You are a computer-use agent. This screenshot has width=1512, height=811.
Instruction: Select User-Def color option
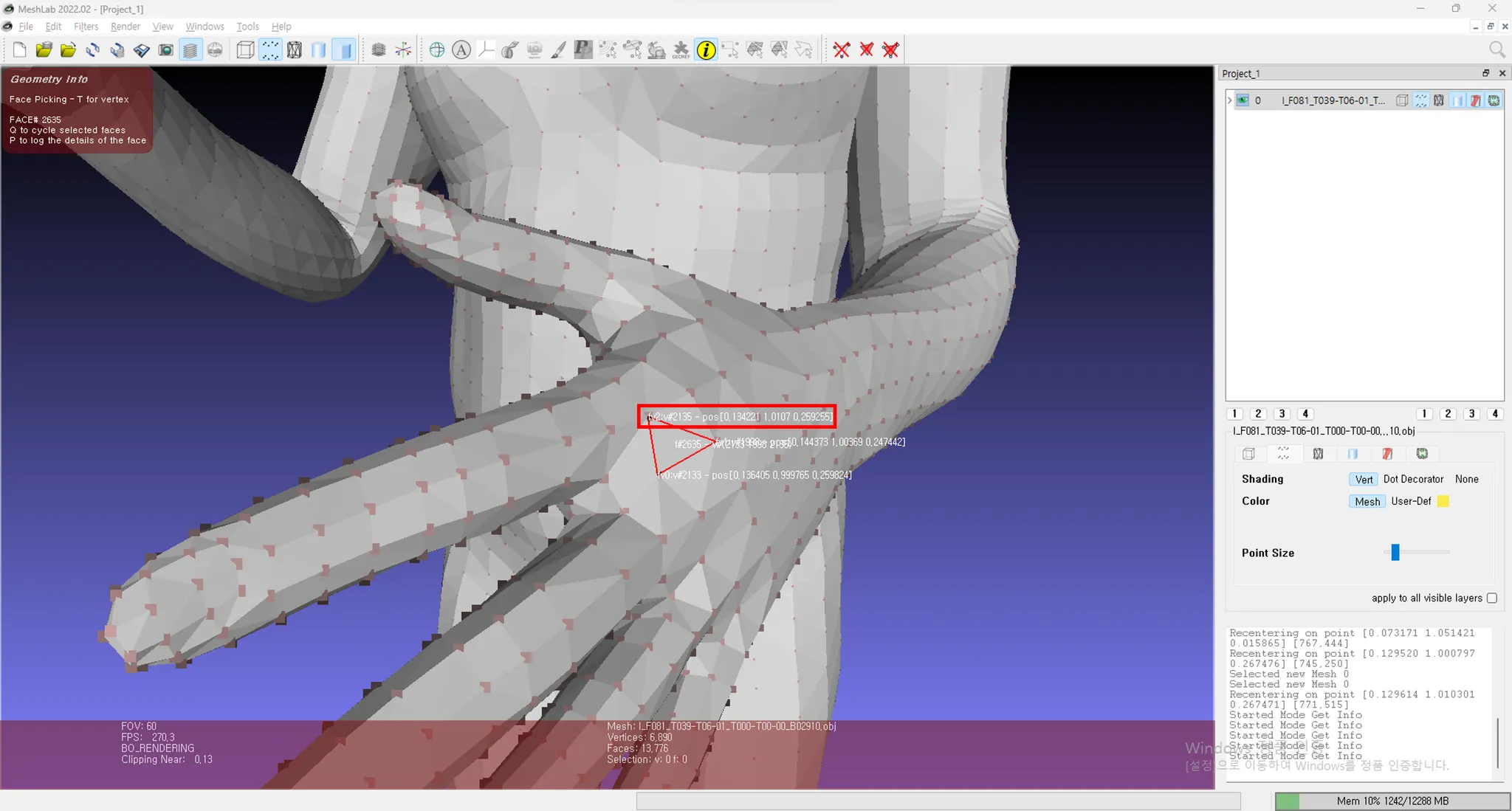point(1410,501)
